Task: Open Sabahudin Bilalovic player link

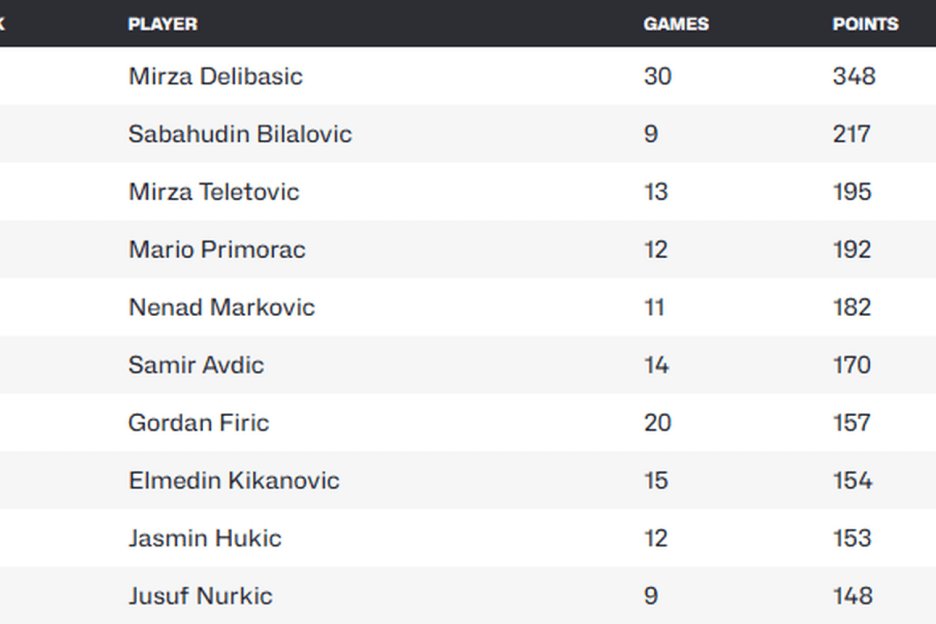Action: 240,134
